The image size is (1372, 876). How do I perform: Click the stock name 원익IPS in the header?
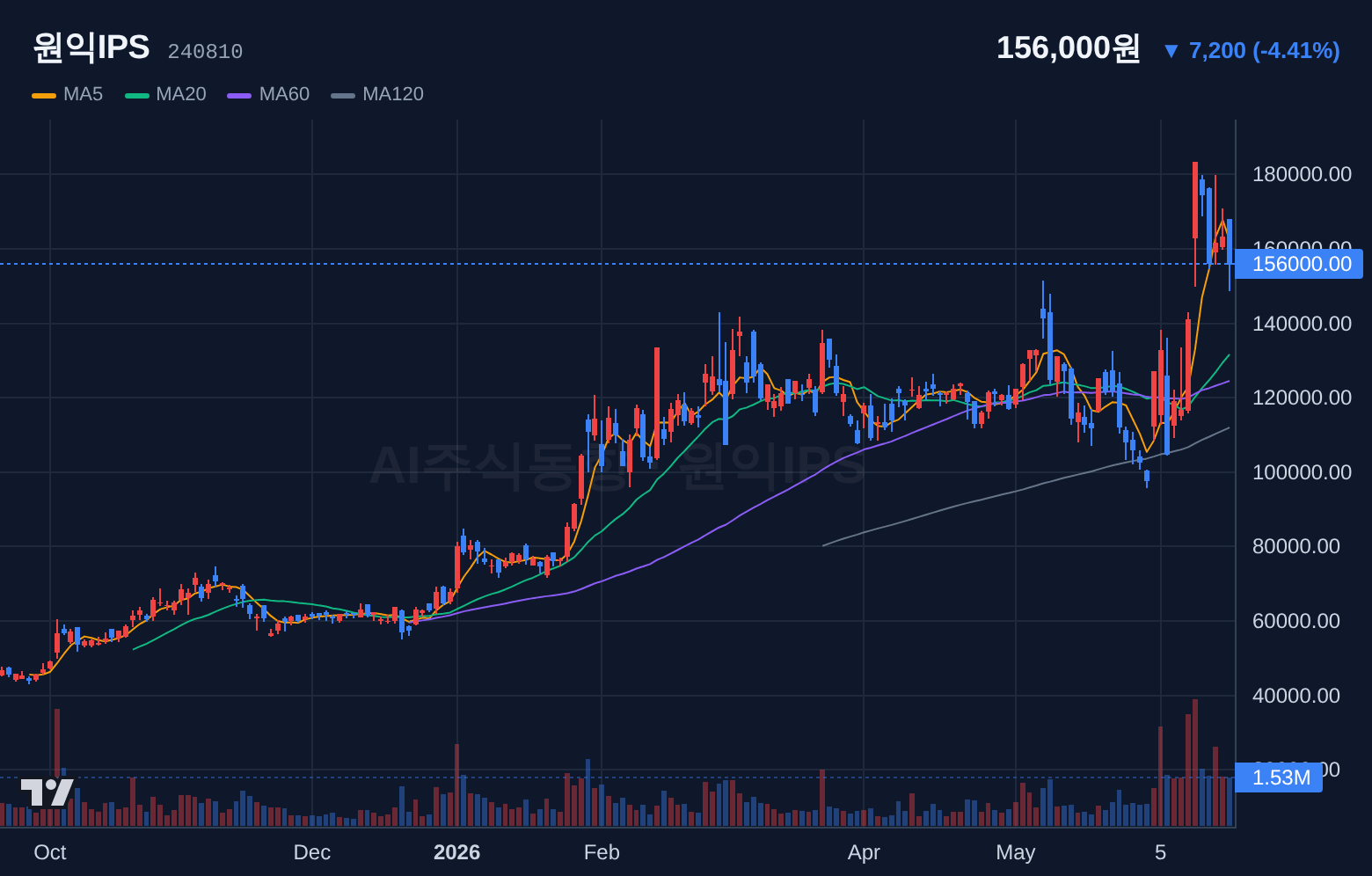91,47
